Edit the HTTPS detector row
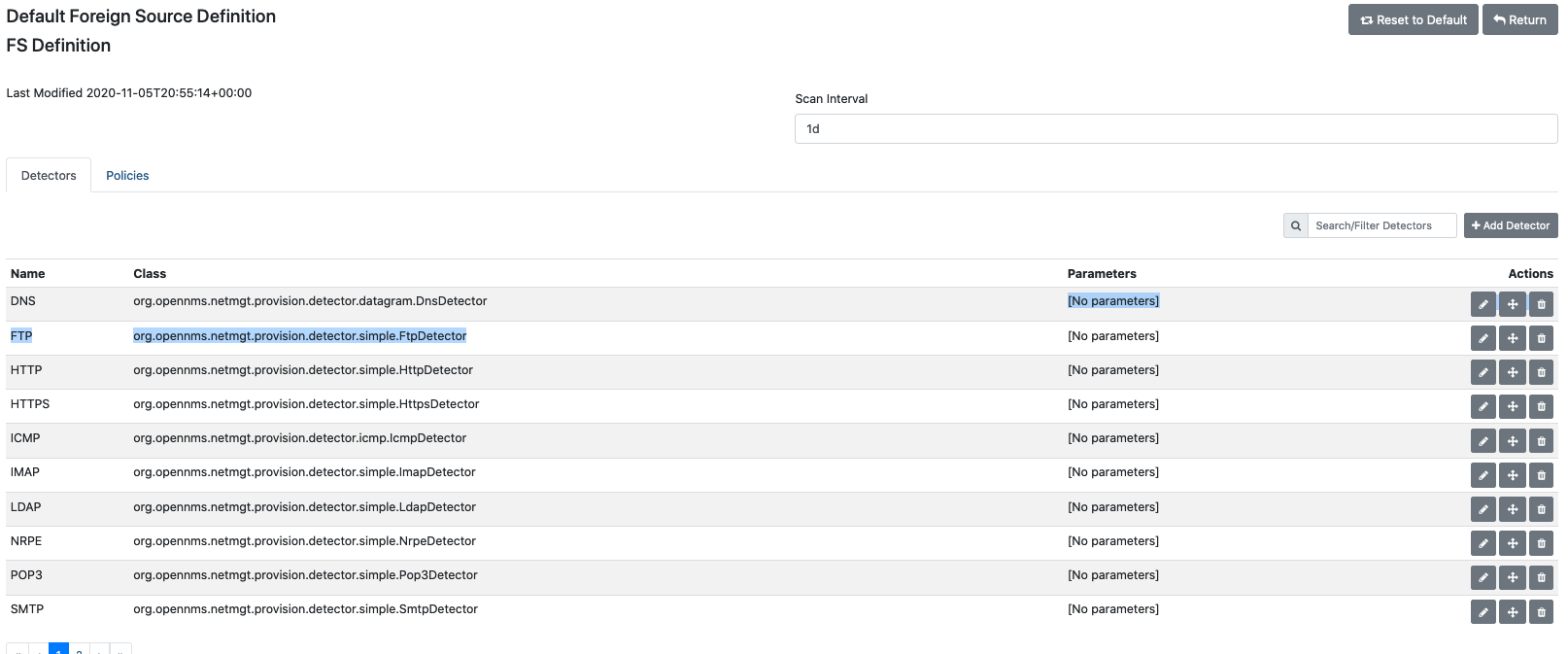The image size is (1568, 654). coord(1483,406)
